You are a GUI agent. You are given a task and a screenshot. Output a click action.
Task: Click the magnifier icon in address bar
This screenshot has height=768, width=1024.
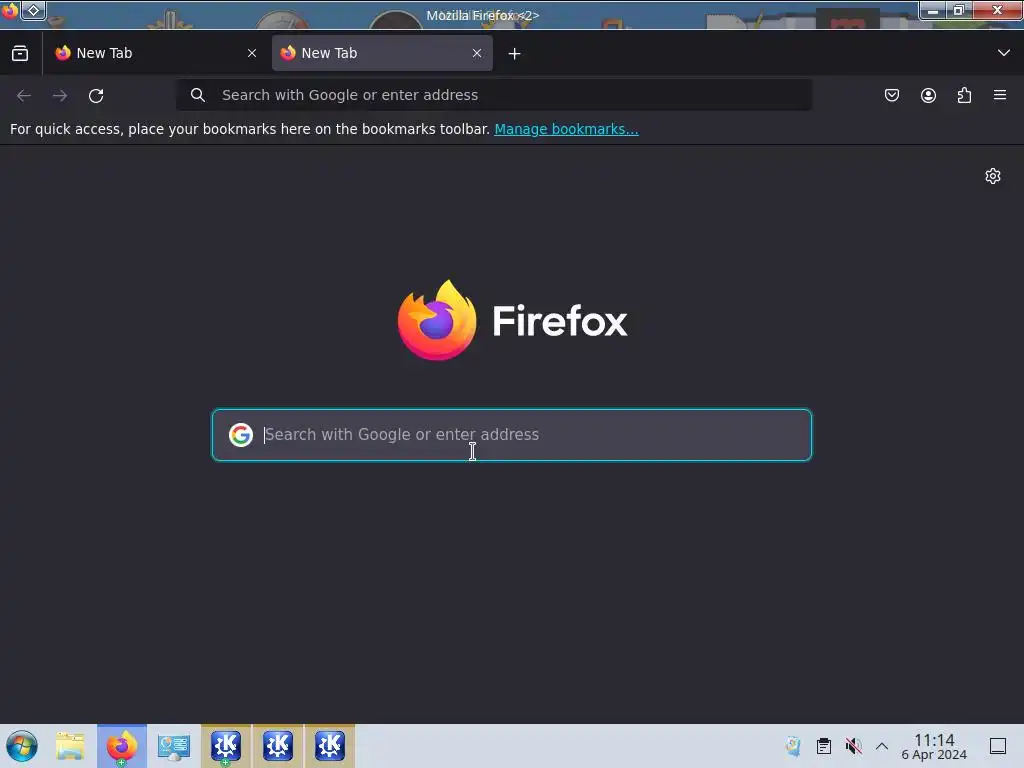198,95
